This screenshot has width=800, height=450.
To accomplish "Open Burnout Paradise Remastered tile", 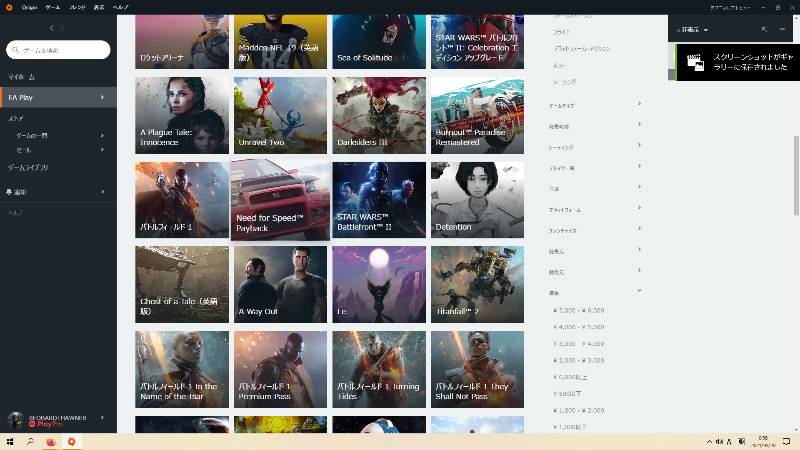I will (477, 115).
